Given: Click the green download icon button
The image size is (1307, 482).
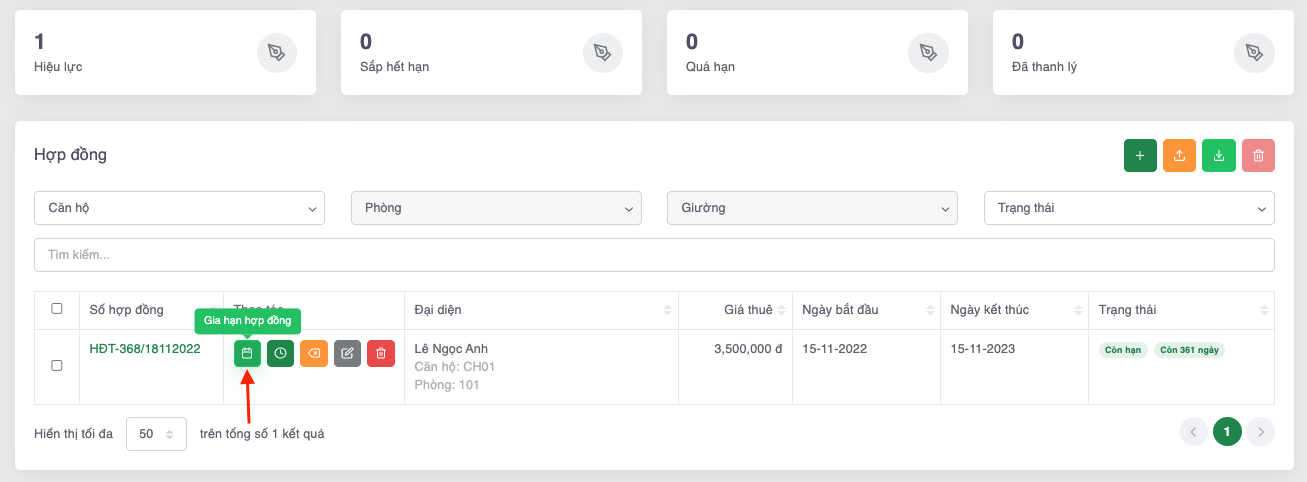Looking at the screenshot, I should coord(1218,155).
